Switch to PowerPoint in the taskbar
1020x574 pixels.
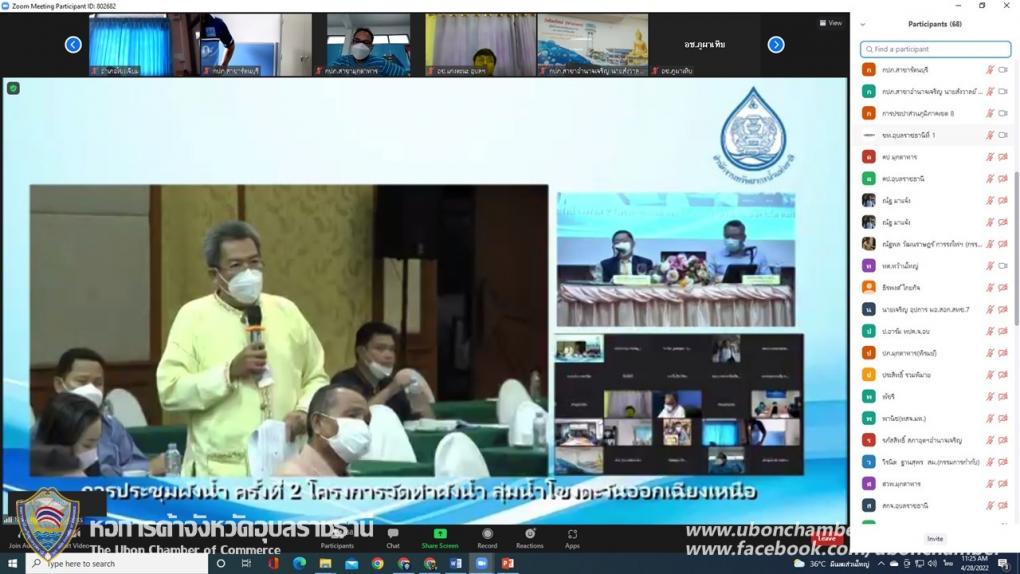[x=507, y=563]
